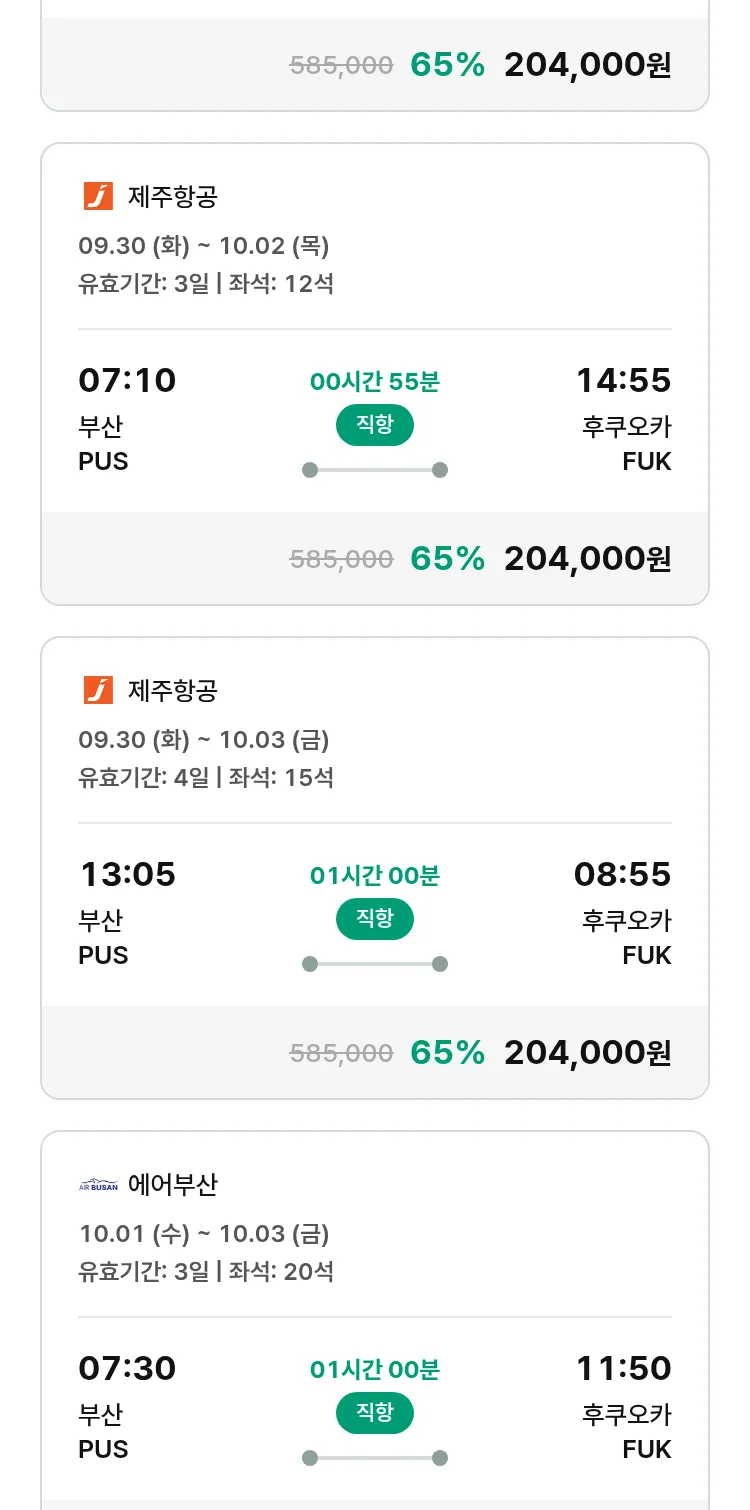Tap the 204,000원 price in the topmost card
Viewport: 750px width, 1510px height.
tap(587, 65)
